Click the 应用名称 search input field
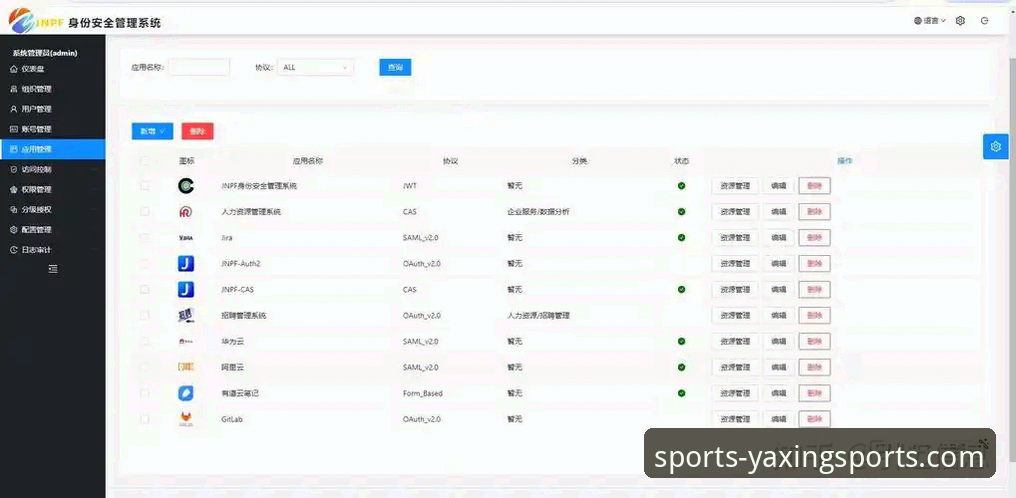 coord(199,67)
